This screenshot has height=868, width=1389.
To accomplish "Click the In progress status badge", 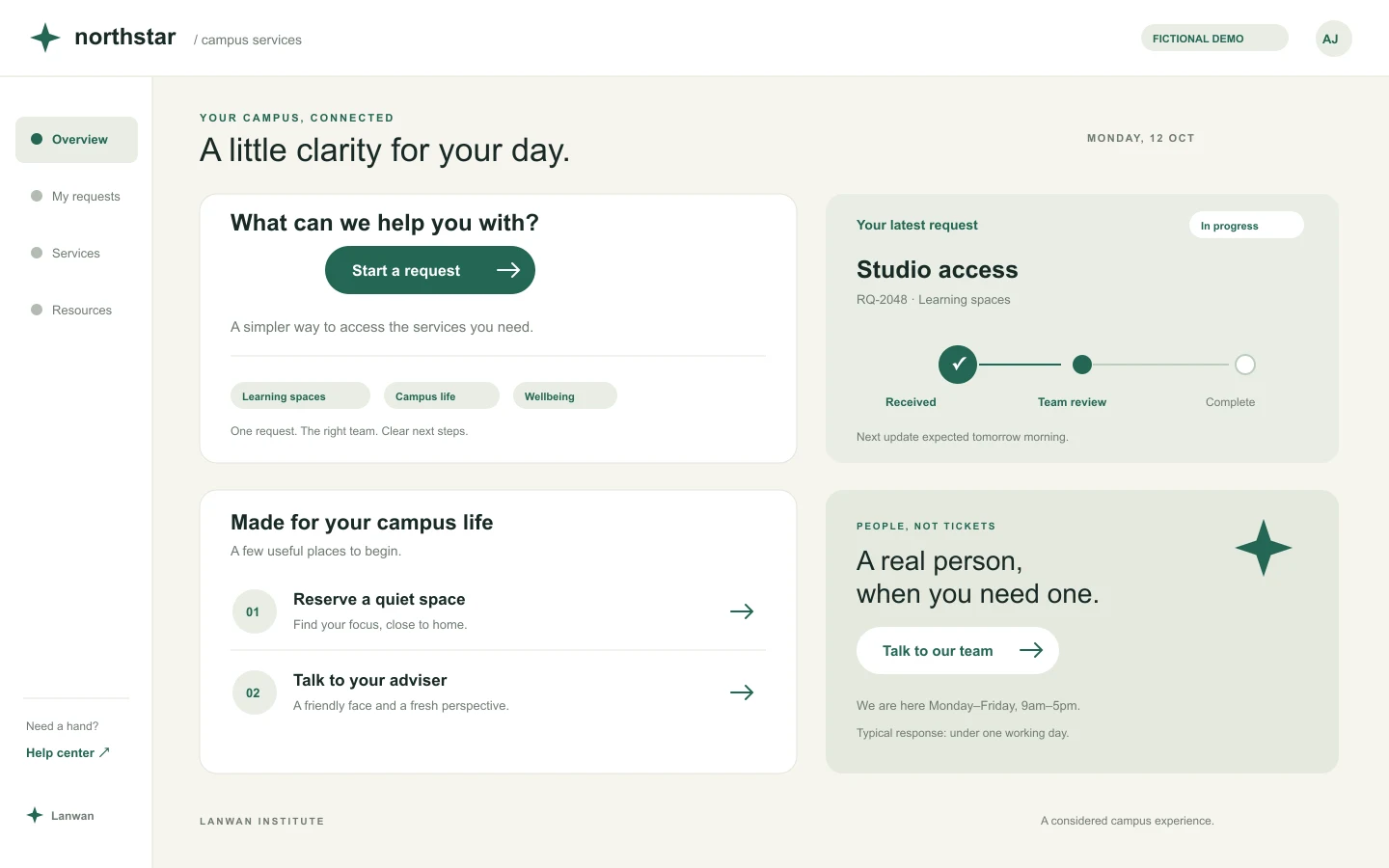I will click(x=1246, y=225).
